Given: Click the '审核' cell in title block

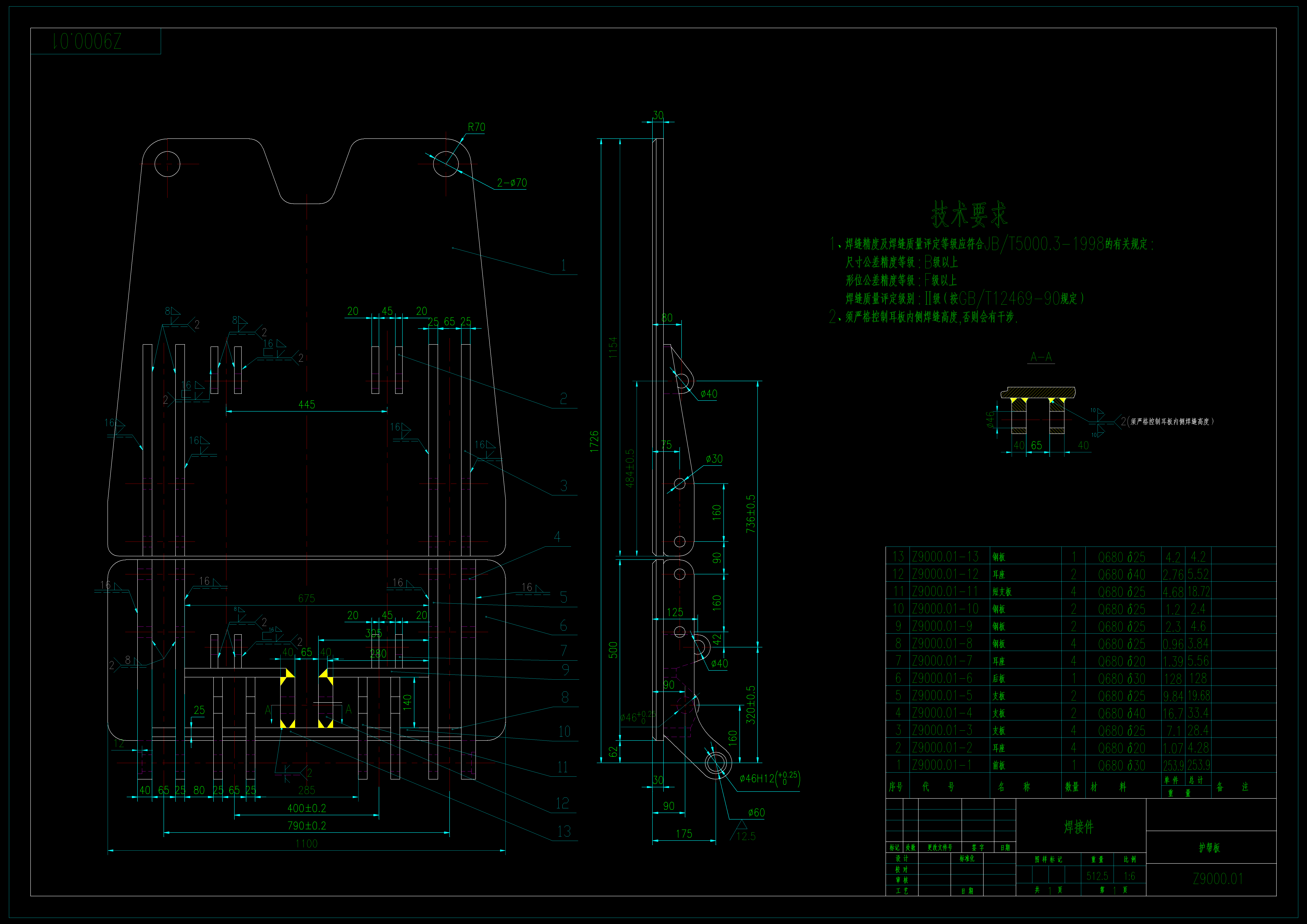Looking at the screenshot, I should pyautogui.click(x=902, y=880).
